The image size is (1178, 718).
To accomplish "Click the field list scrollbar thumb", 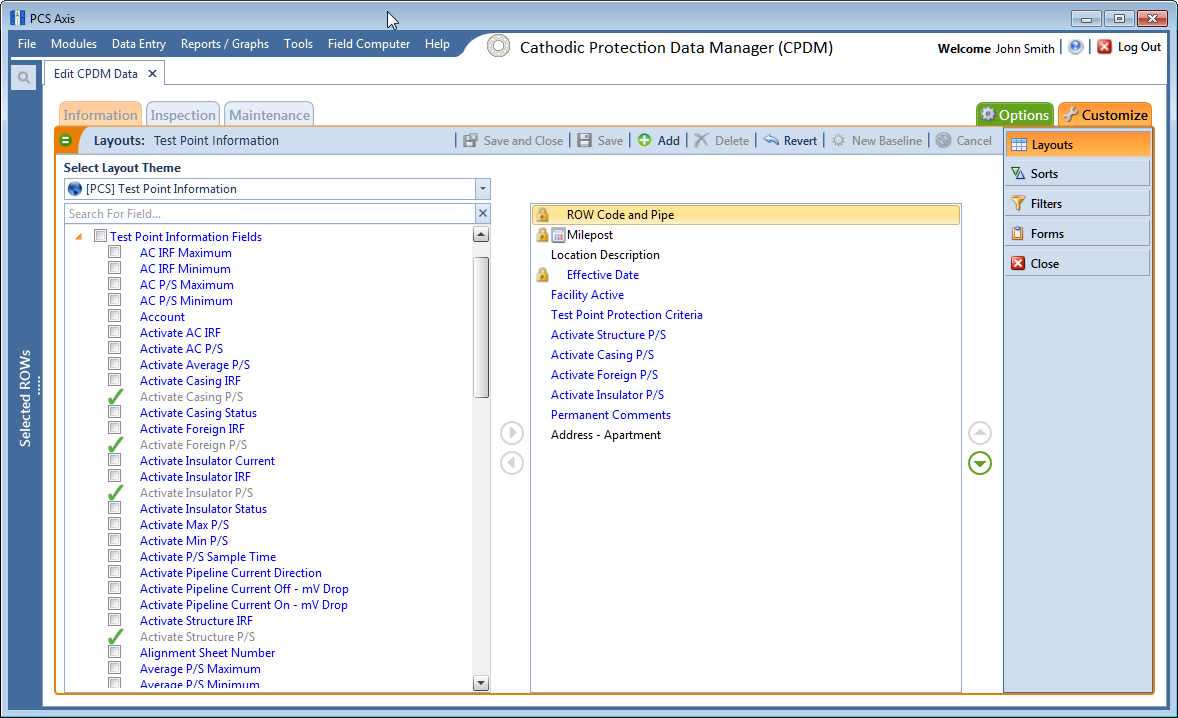I will click(481, 327).
